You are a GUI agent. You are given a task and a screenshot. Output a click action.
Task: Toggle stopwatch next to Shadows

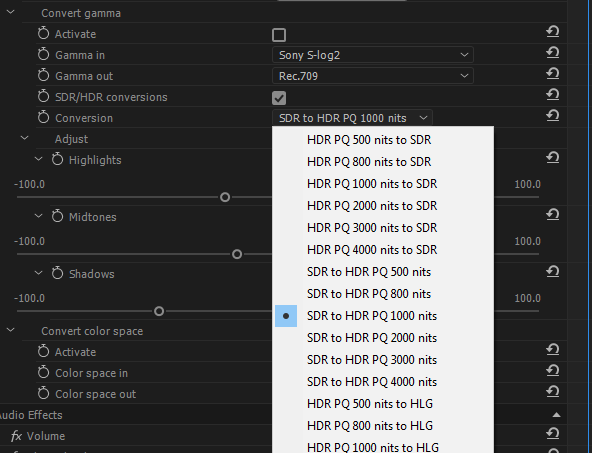tap(57, 273)
